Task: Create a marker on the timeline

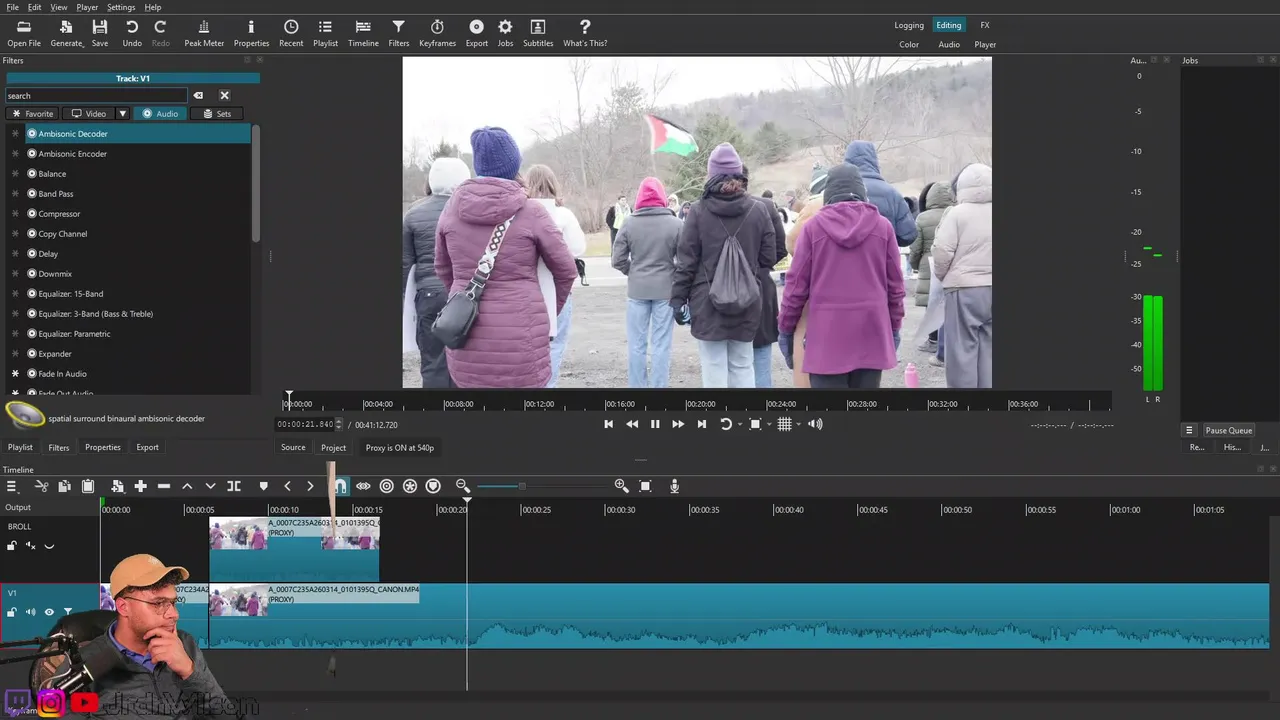Action: (264, 486)
